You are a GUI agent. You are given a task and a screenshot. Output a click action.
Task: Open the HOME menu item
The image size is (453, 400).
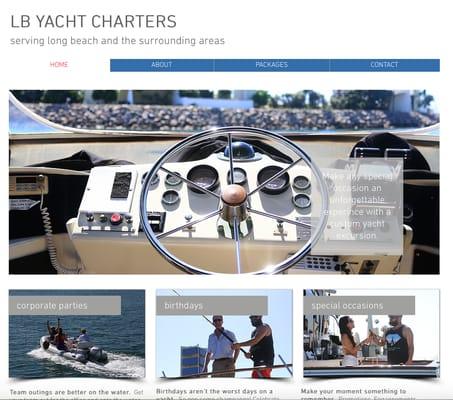59,65
